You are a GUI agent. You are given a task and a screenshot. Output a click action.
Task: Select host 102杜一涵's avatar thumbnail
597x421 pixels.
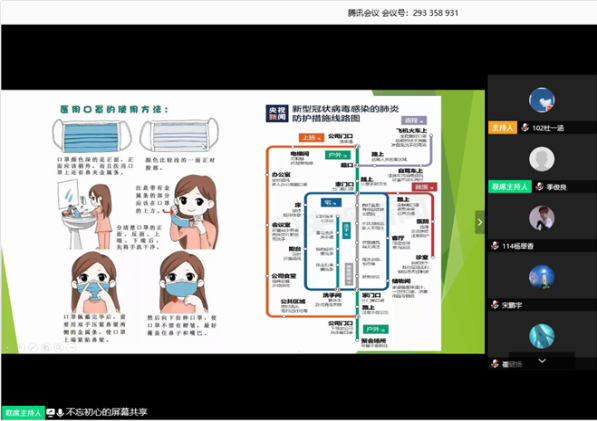(x=542, y=100)
